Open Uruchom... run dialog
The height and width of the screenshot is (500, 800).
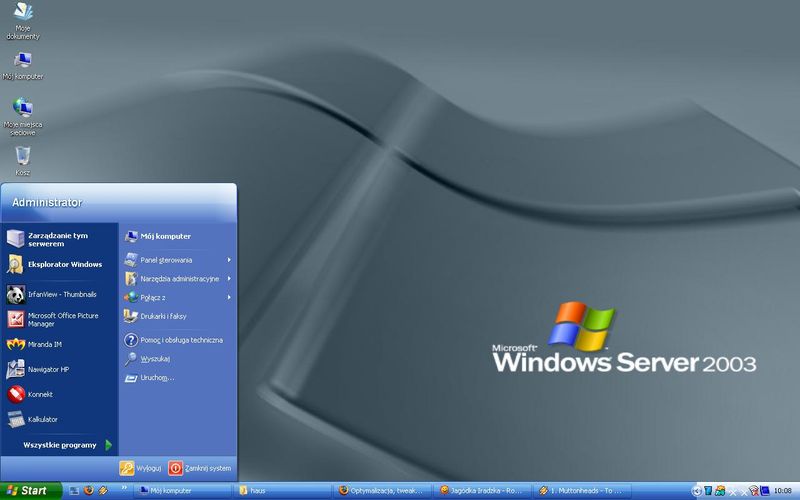coord(178,378)
